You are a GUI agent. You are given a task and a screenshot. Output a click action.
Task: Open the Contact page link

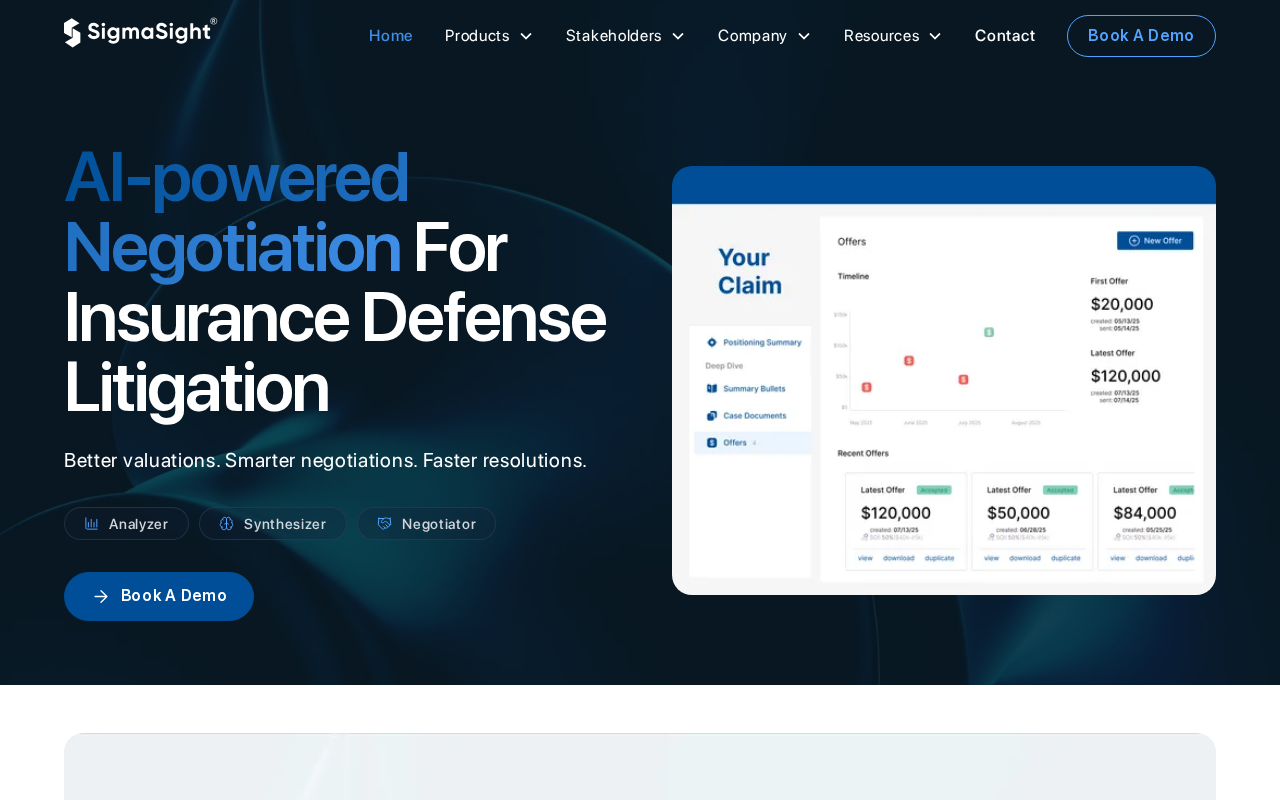coord(1005,36)
